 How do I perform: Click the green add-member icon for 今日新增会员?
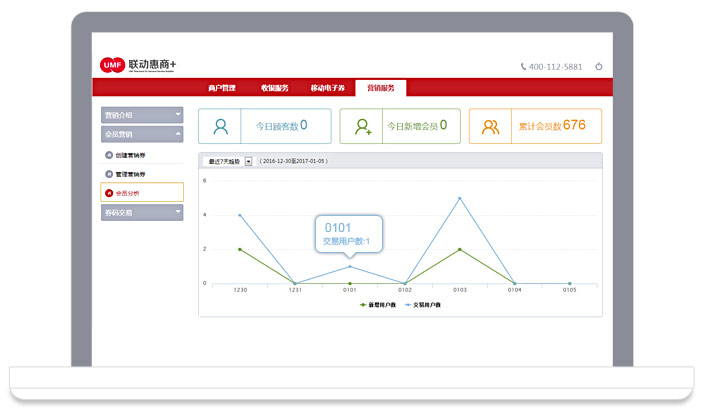pos(362,127)
